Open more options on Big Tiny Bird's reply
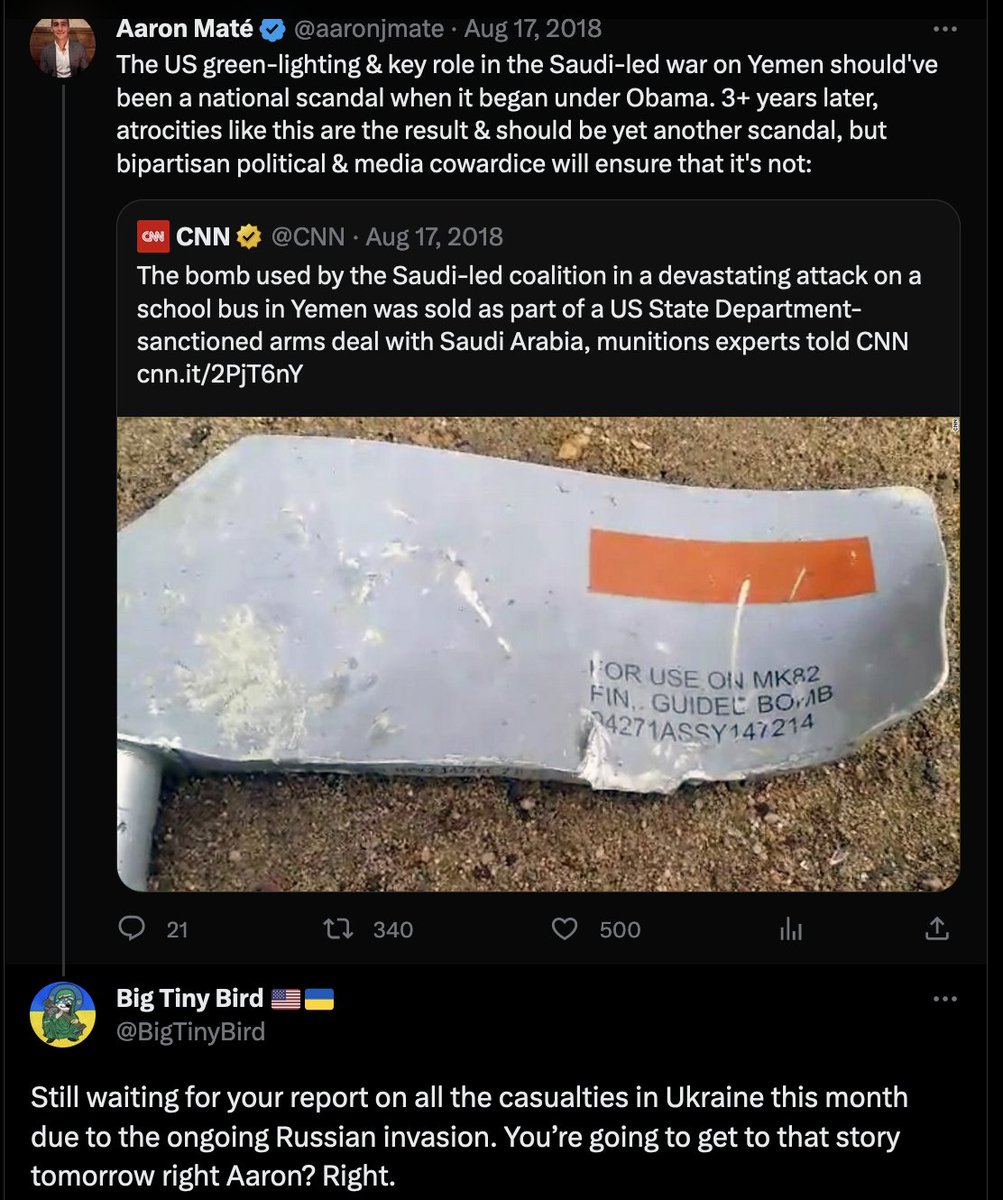 point(944,998)
